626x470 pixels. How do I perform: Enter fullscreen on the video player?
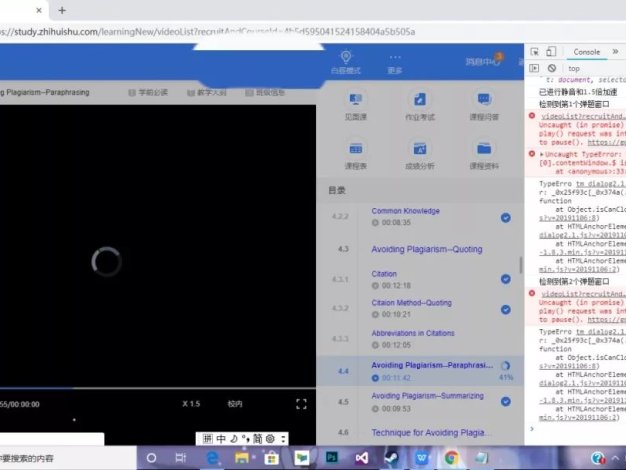point(301,404)
